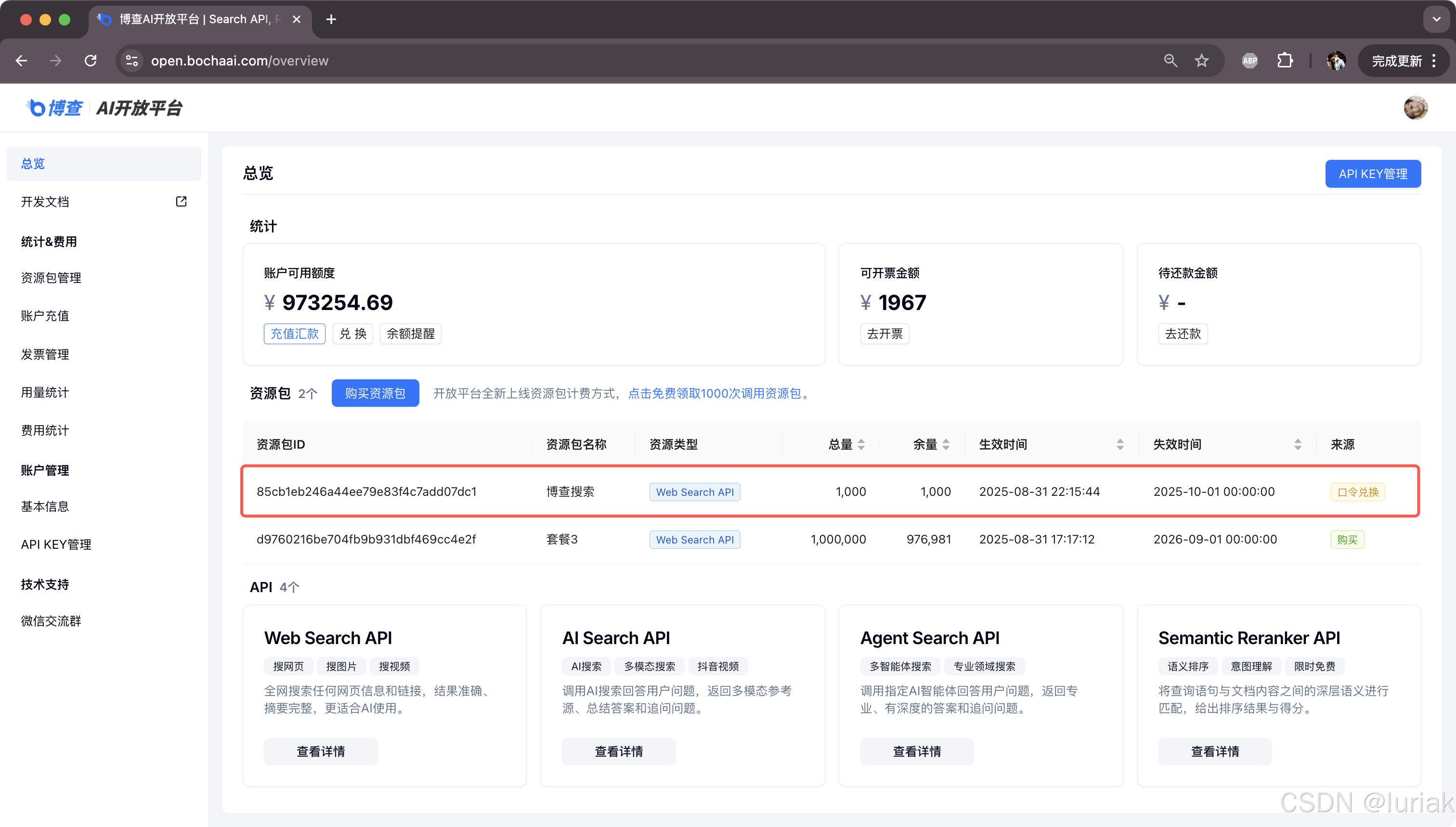The height and width of the screenshot is (827, 1456).
Task: Click the 充值汇款 button
Action: 294,334
